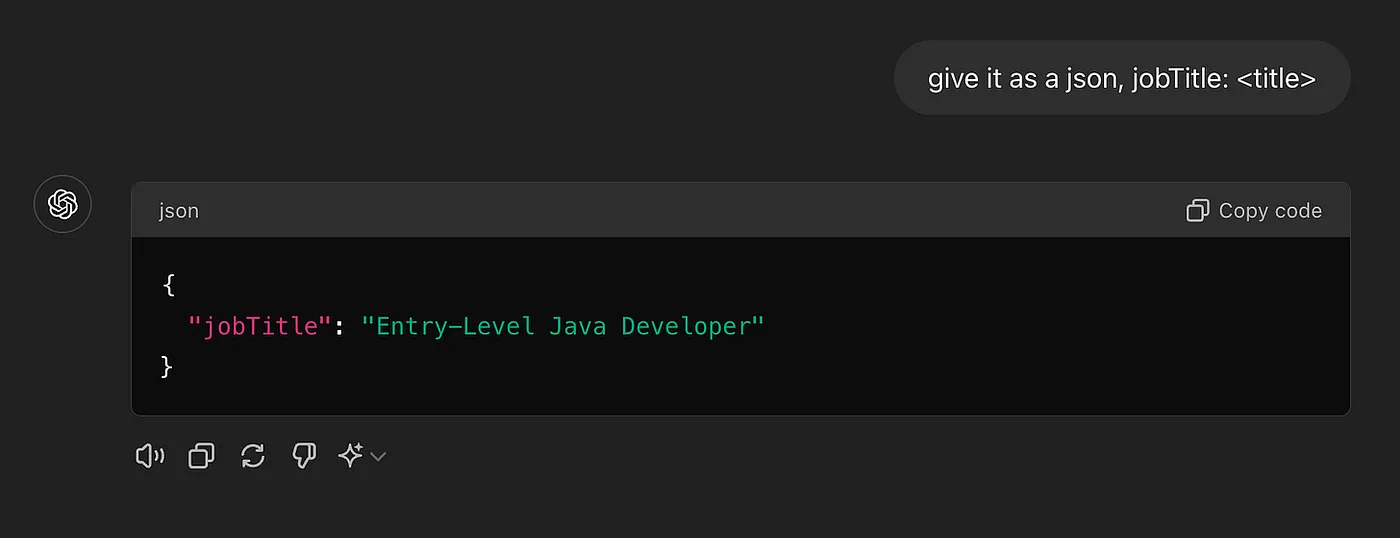Regenerate the response with the refresh icon

(x=253, y=456)
